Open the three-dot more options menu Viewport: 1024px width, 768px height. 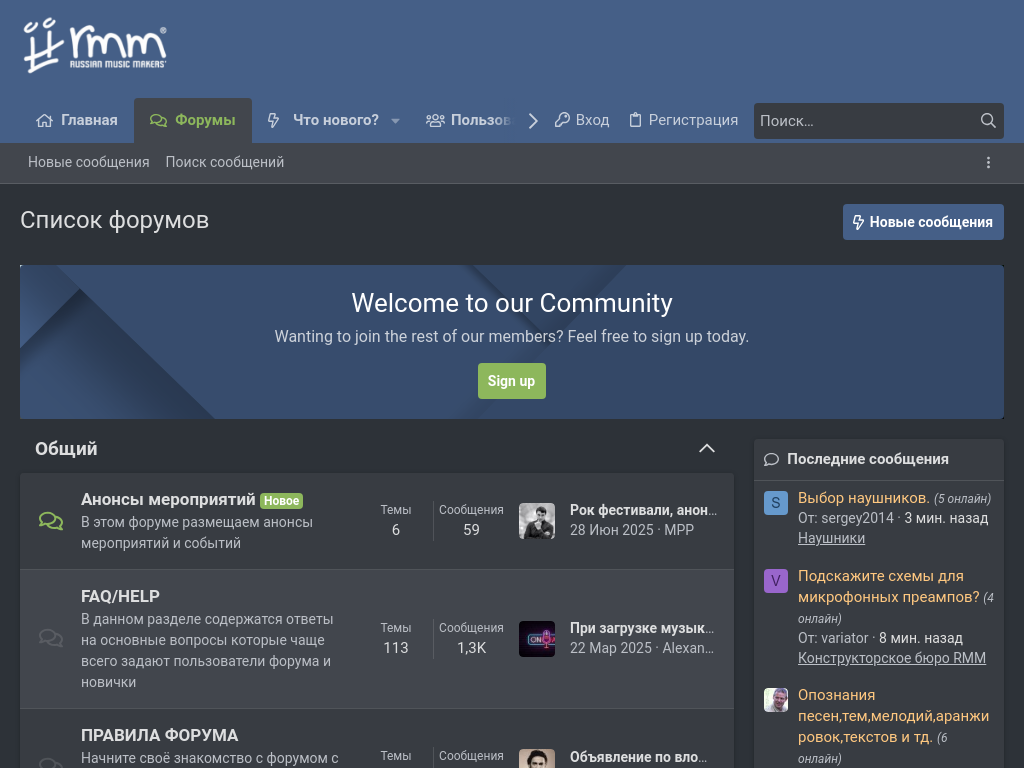988,163
